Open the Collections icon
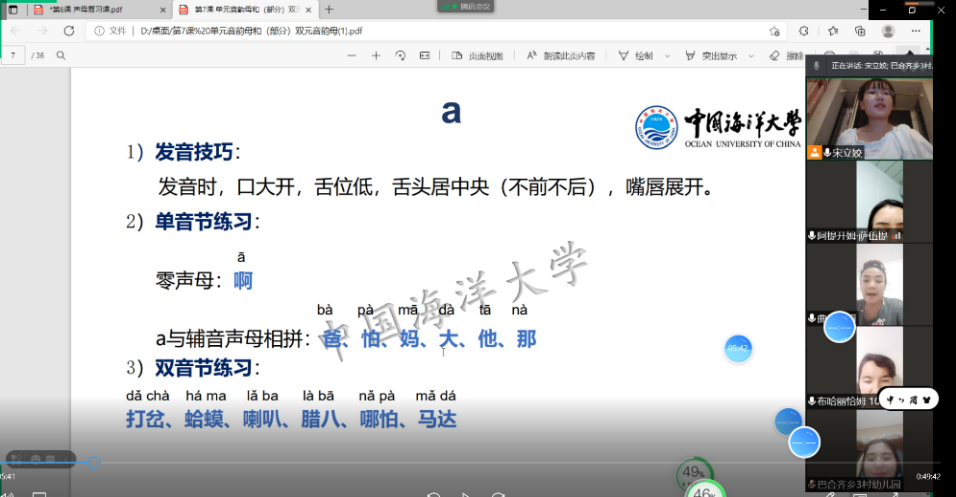This screenshot has width=956, height=497. 860,31
